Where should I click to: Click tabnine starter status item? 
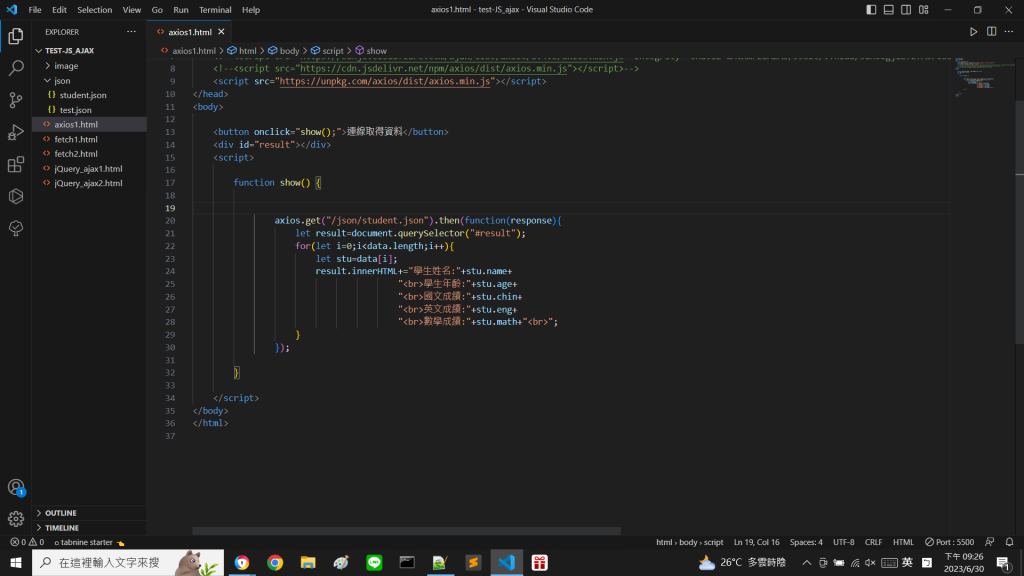(89, 542)
